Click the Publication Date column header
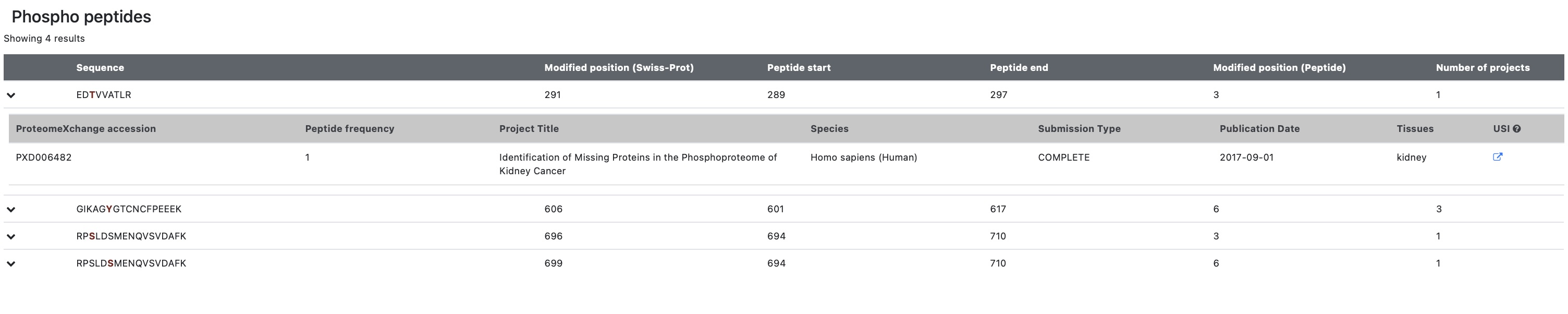 click(x=1259, y=129)
